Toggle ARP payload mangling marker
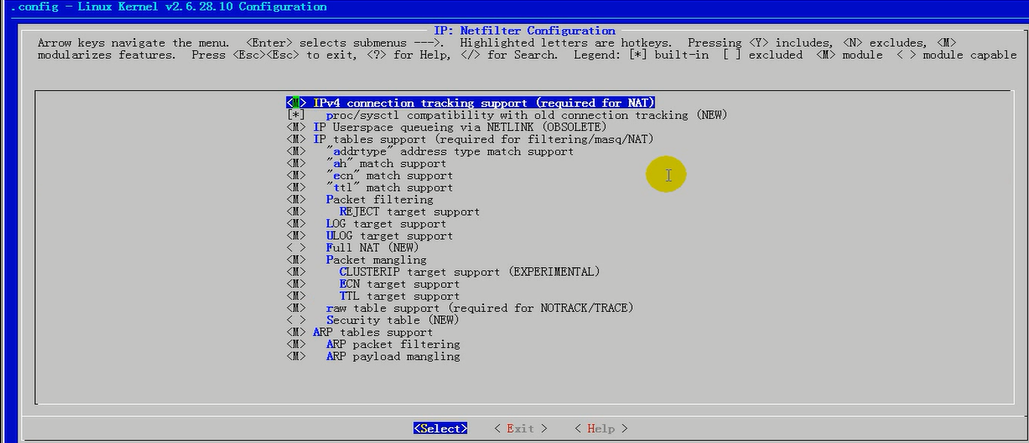 pos(296,356)
